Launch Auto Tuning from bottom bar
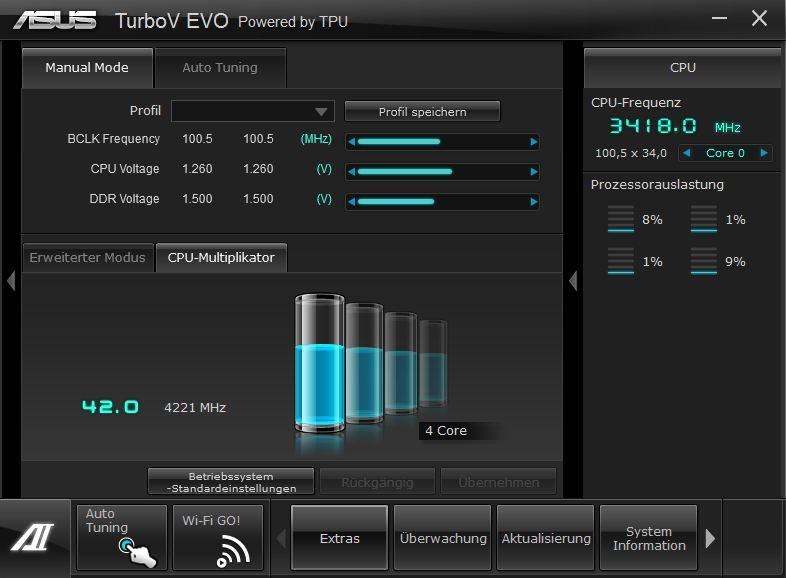Image resolution: width=786 pixels, height=578 pixels. click(x=122, y=537)
